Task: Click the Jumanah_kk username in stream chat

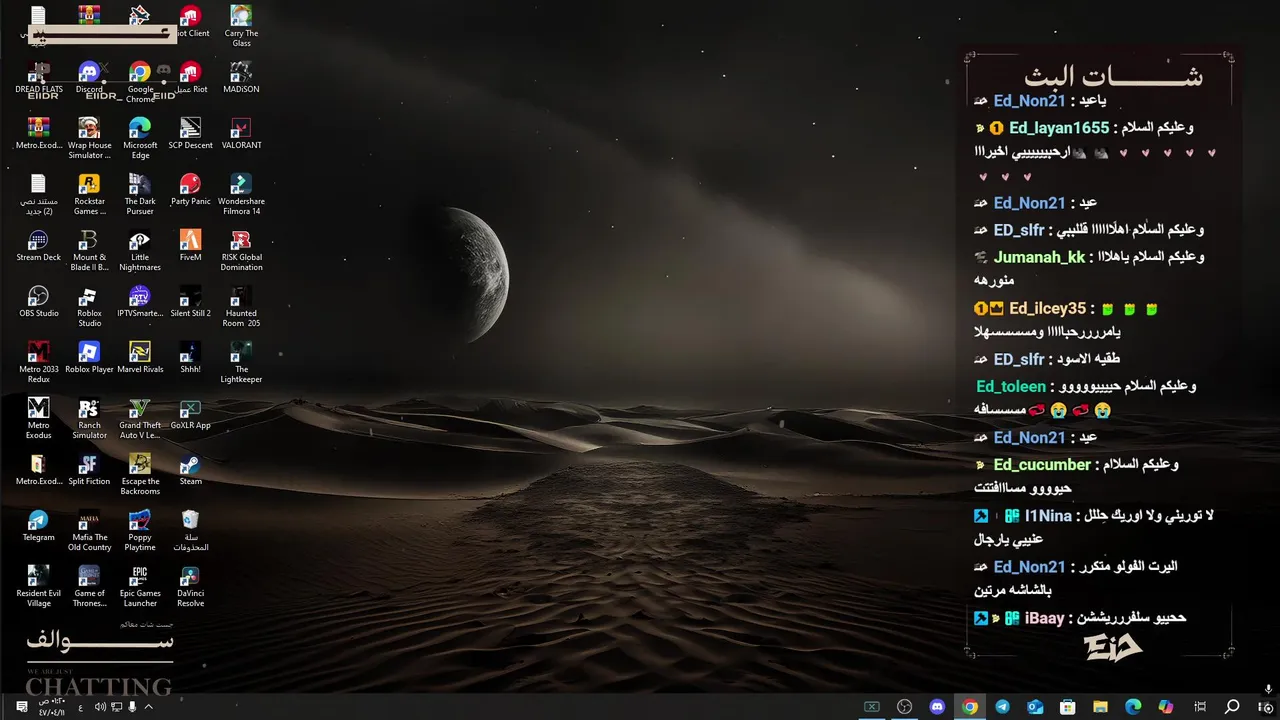Action: (x=1039, y=257)
